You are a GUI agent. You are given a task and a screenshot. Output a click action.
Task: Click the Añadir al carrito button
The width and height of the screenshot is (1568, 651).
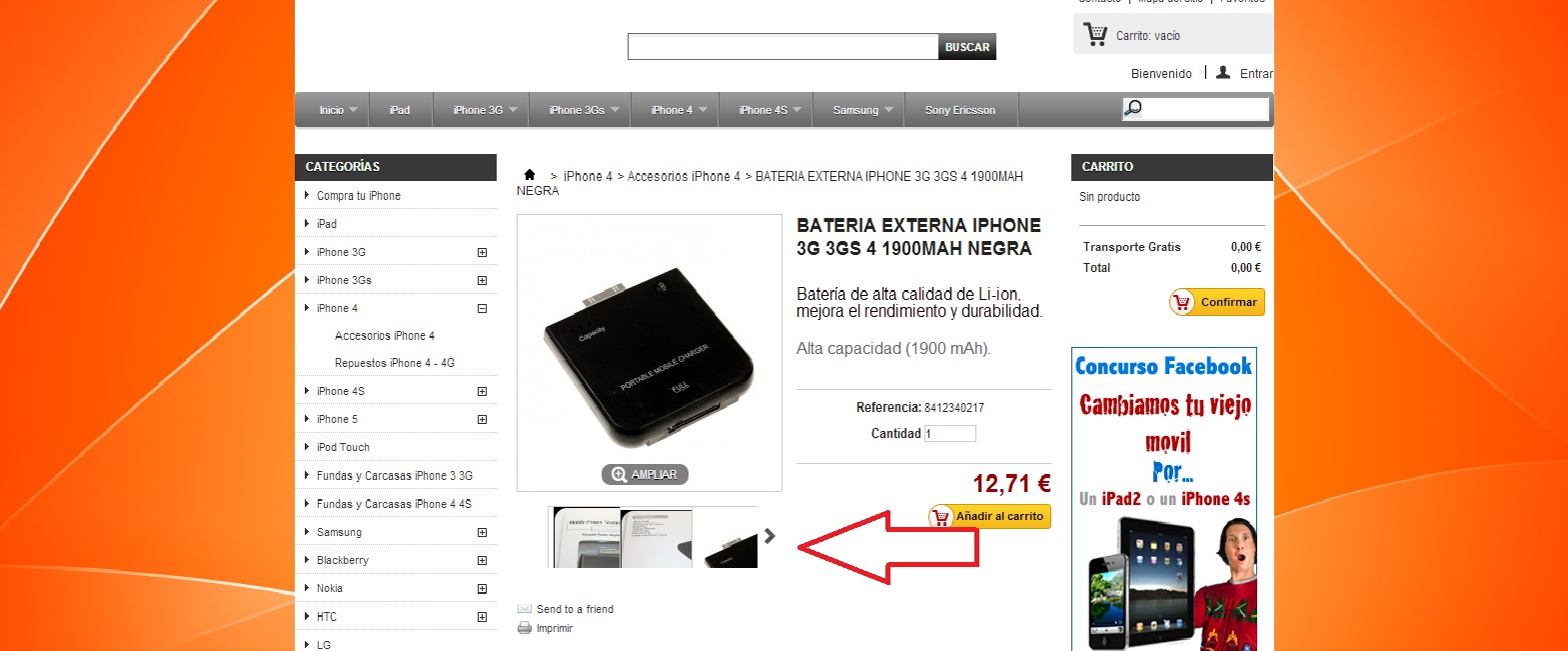pos(989,516)
